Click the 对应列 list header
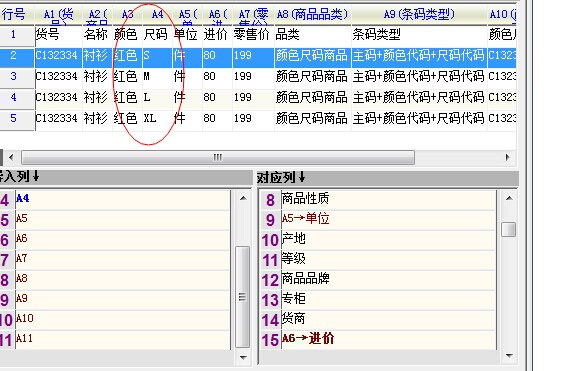 click(x=387, y=178)
